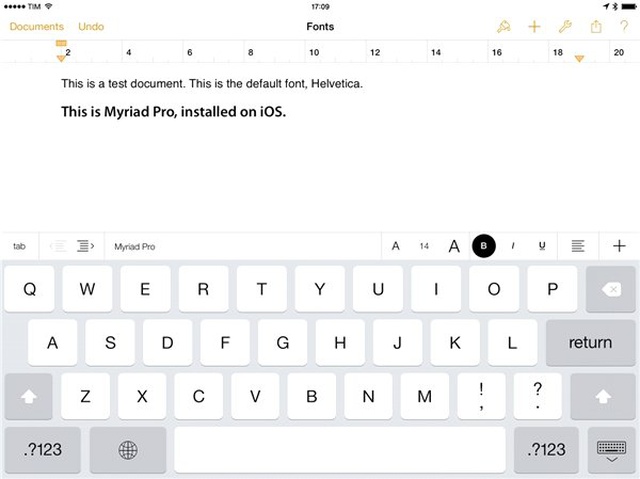Toggle Bold formatting off

click(x=484, y=246)
